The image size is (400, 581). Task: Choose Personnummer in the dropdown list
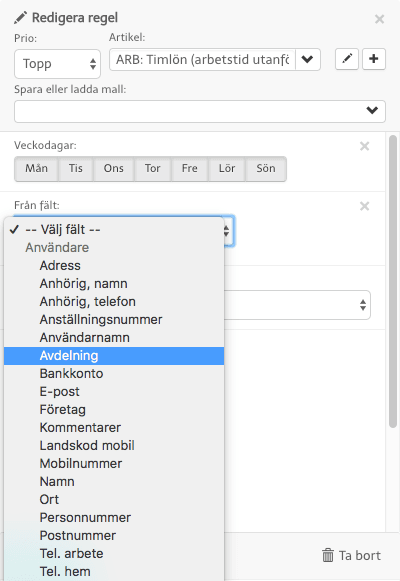pyautogui.click(x=114, y=518)
